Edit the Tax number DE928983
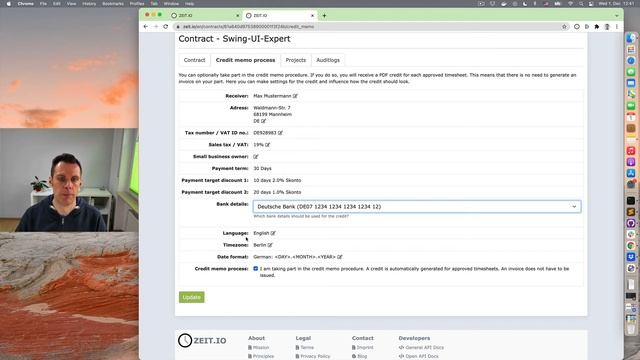640x360 pixels. [280, 133]
